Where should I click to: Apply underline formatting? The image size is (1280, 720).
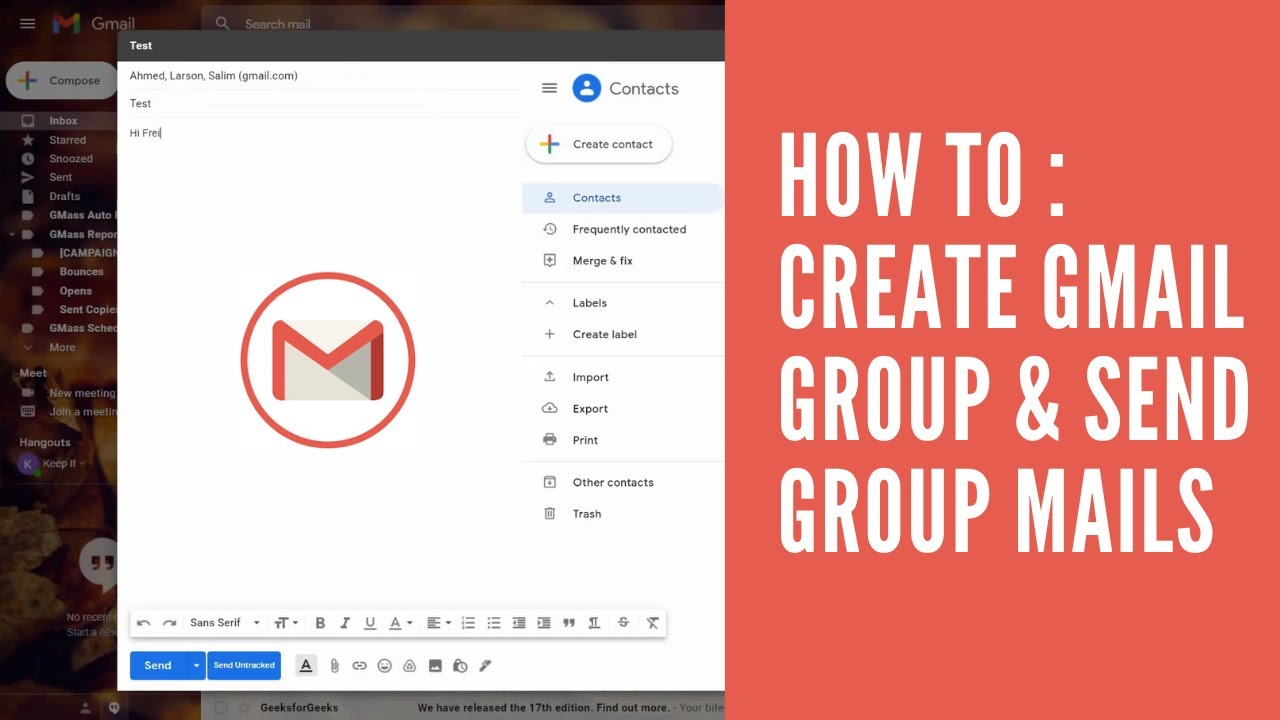(x=370, y=623)
